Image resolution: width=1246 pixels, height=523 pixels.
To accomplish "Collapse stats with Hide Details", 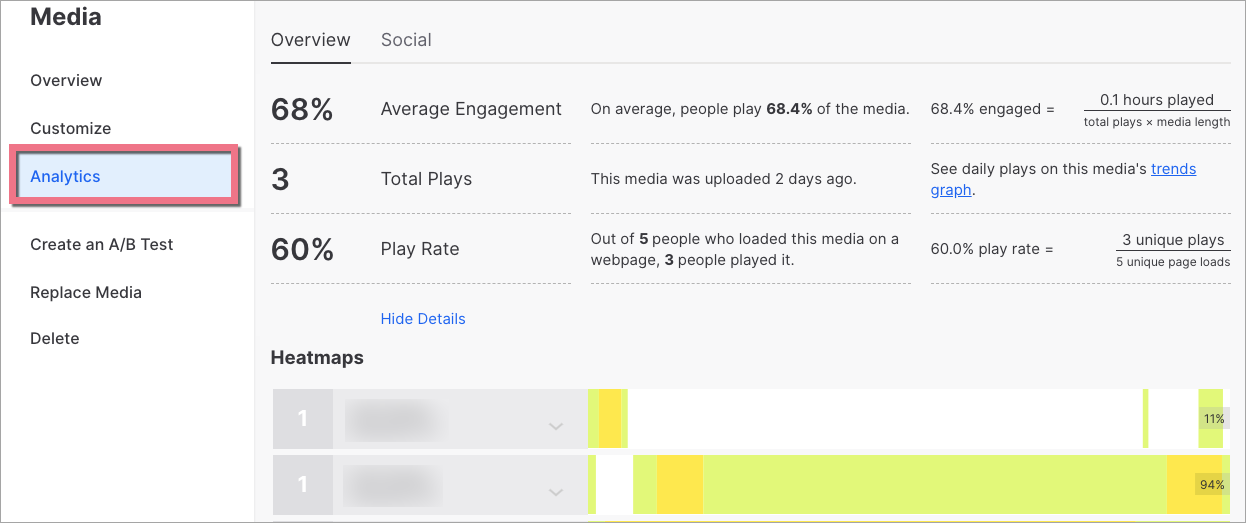I will tap(423, 319).
